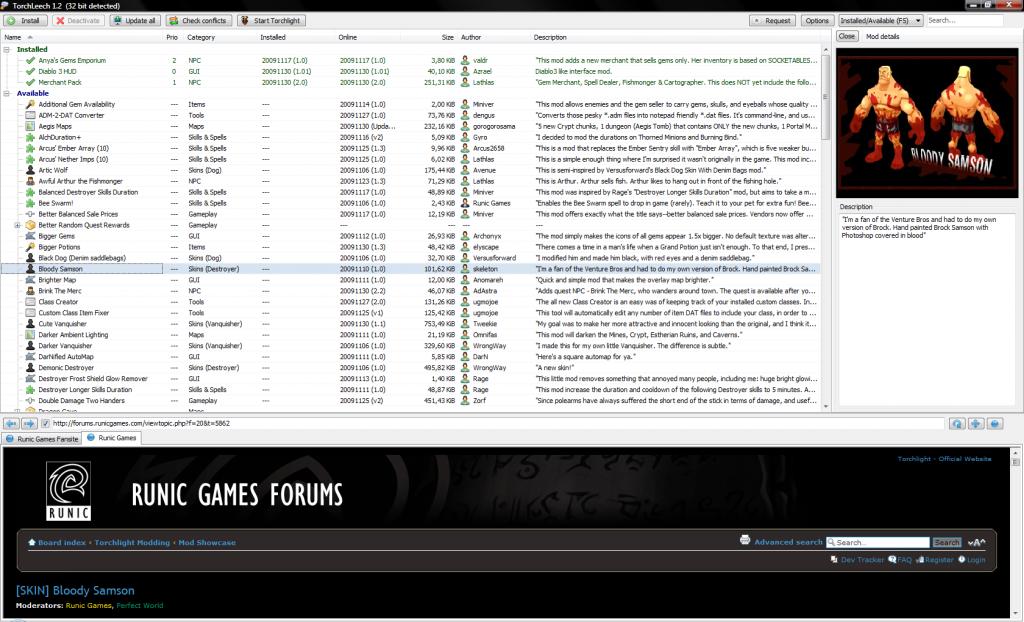Image resolution: width=1024 pixels, height=622 pixels.
Task: Click the globe icon at far right of URL bar
Action: [995, 423]
